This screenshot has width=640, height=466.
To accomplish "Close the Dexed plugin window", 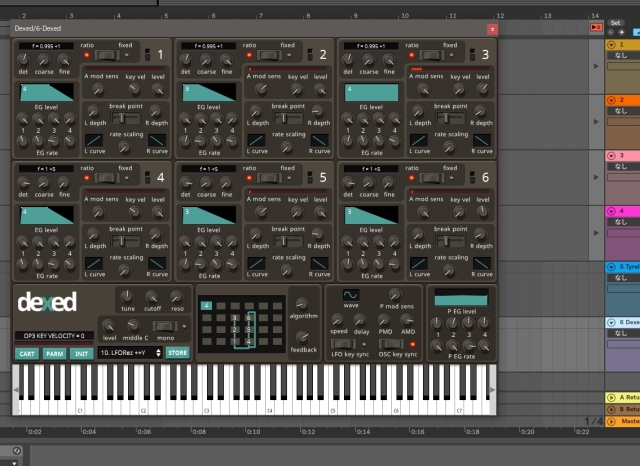I will click(x=491, y=30).
